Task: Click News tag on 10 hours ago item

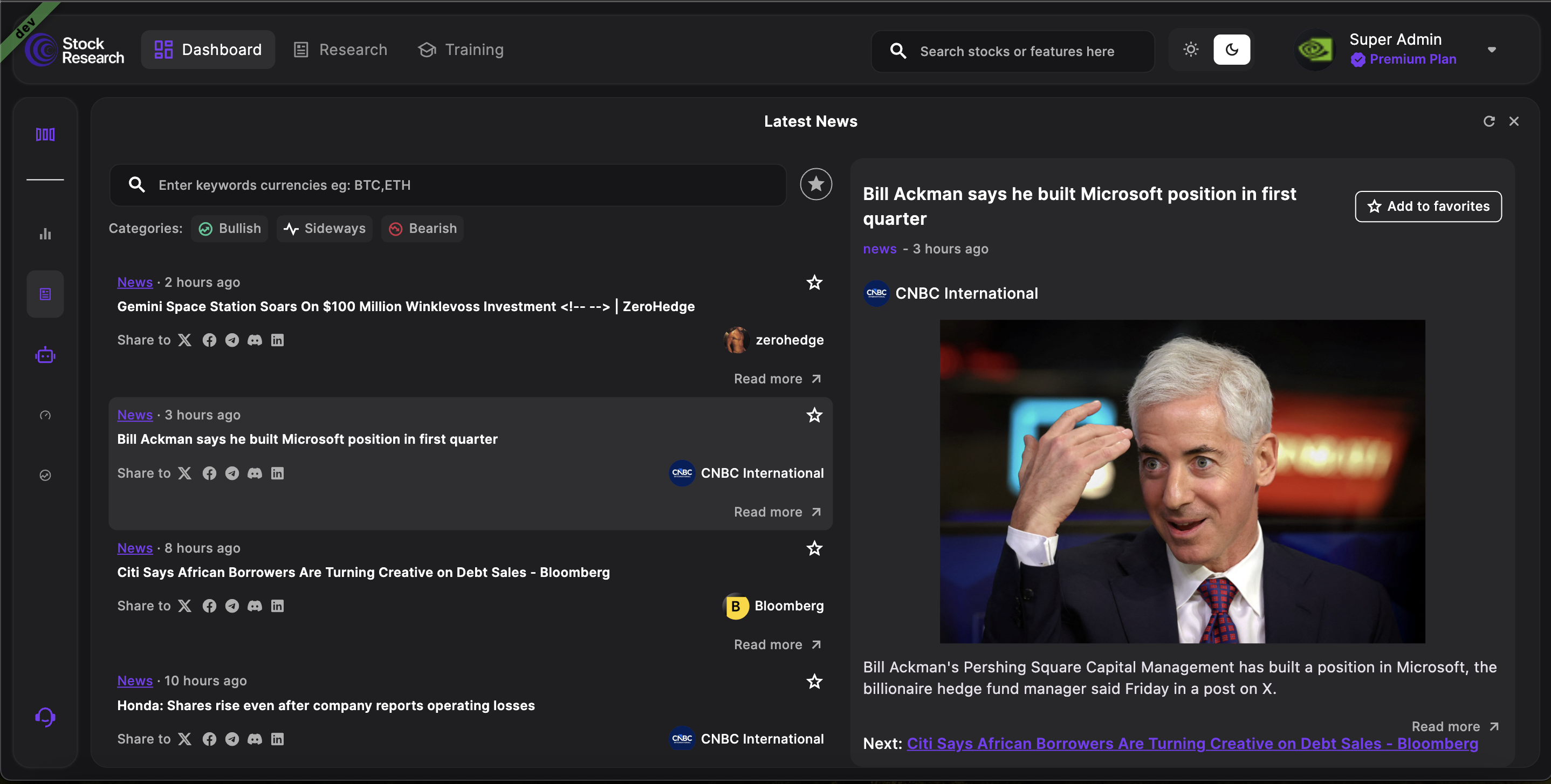Action: pyautogui.click(x=135, y=681)
